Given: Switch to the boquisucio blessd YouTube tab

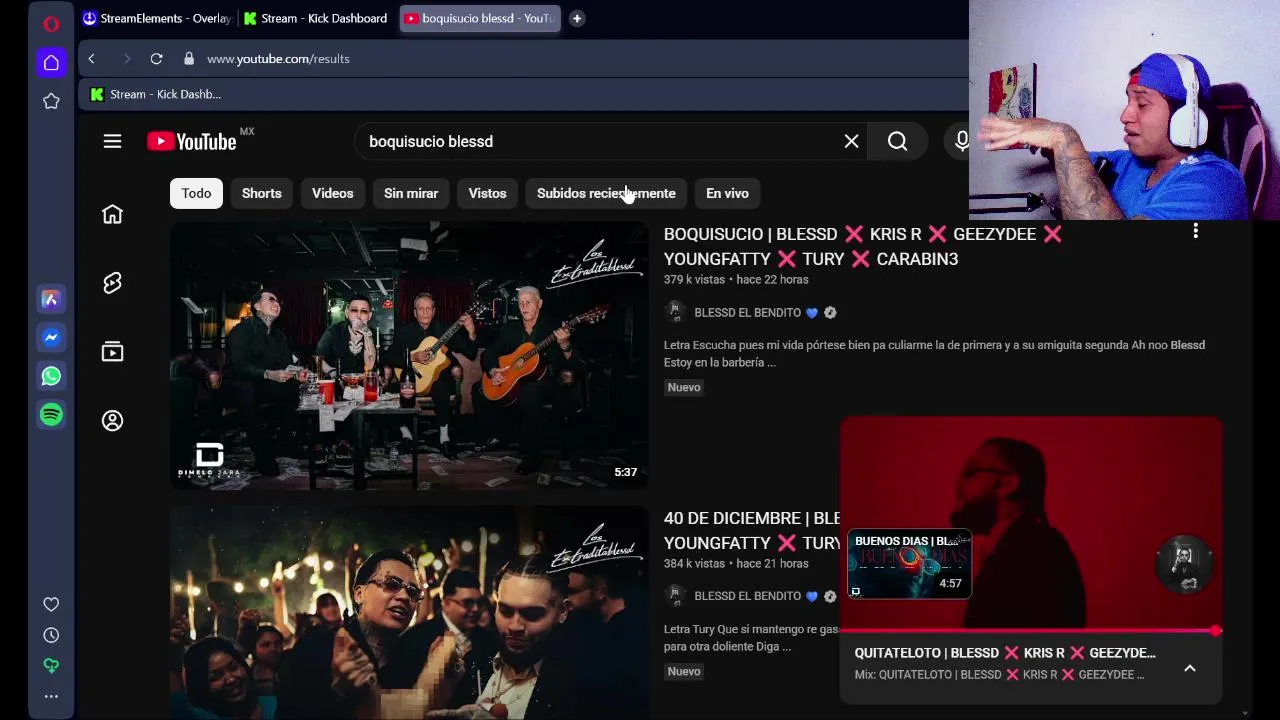Looking at the screenshot, I should (480, 18).
